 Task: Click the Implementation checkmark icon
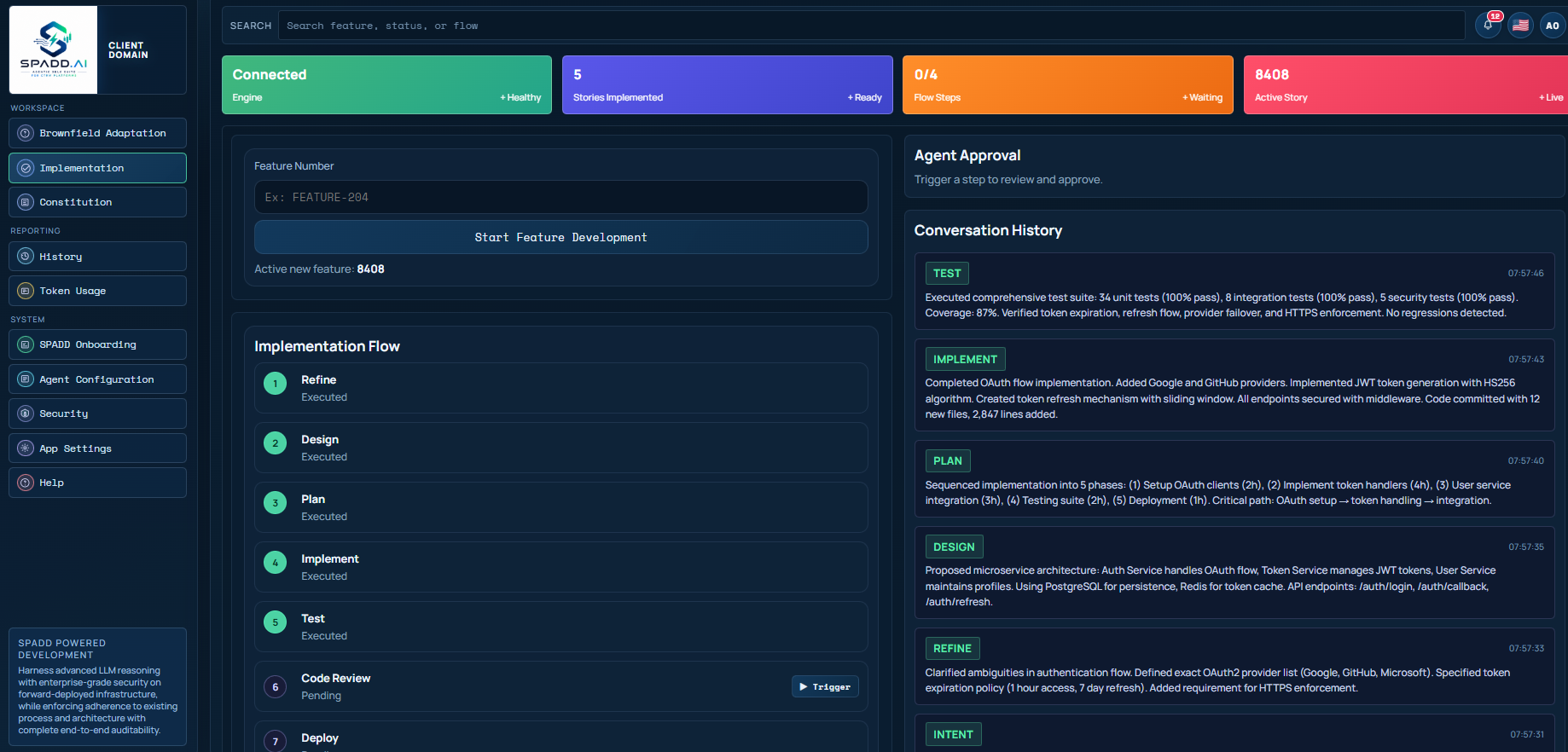tap(26, 168)
